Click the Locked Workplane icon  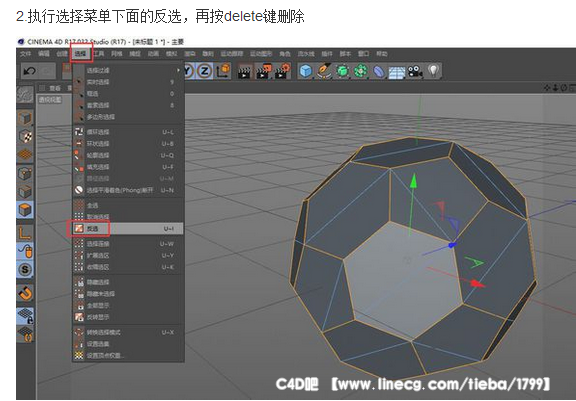pos(25,316)
